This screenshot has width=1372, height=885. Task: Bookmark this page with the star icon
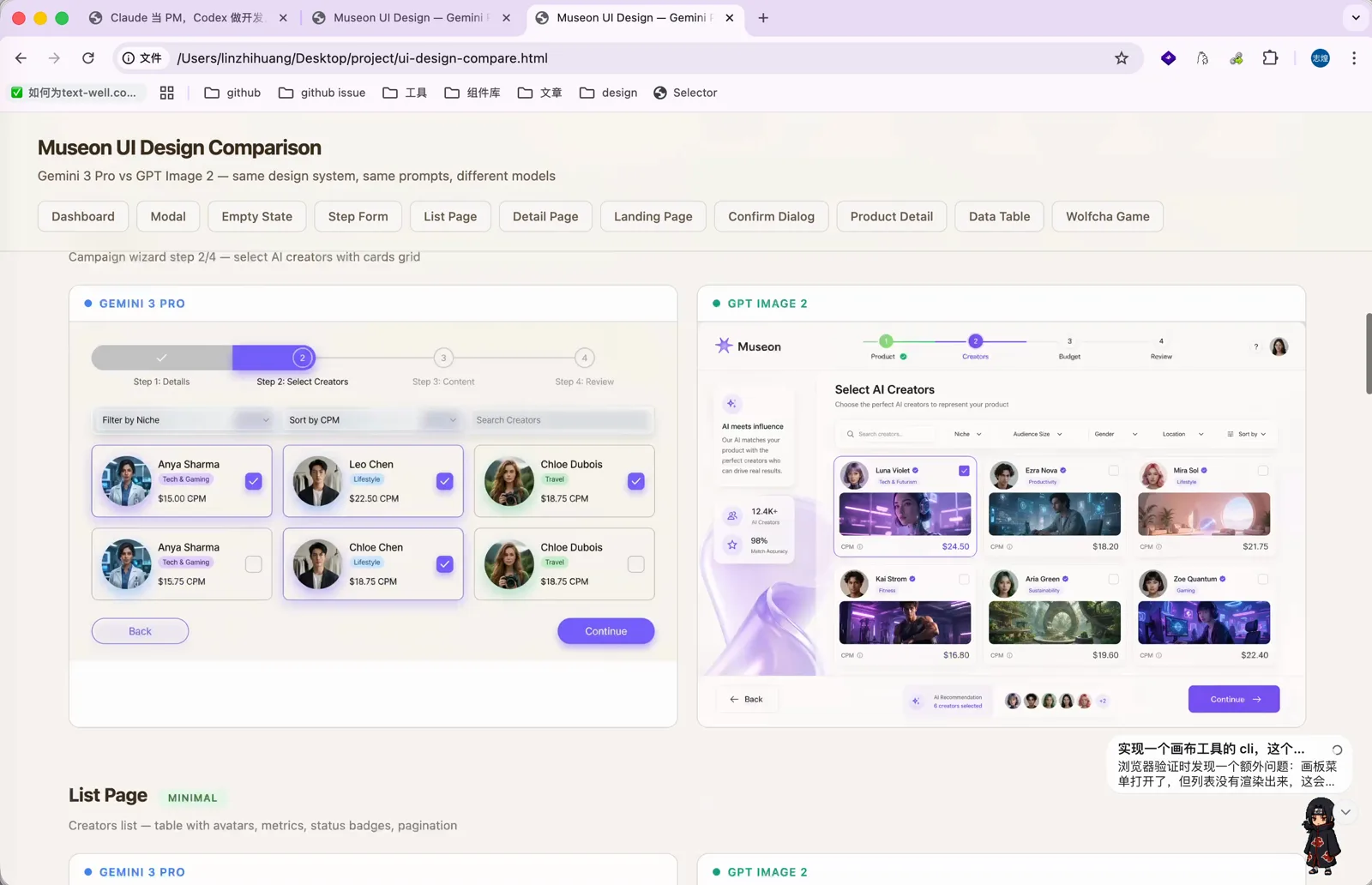pyautogui.click(x=1122, y=58)
